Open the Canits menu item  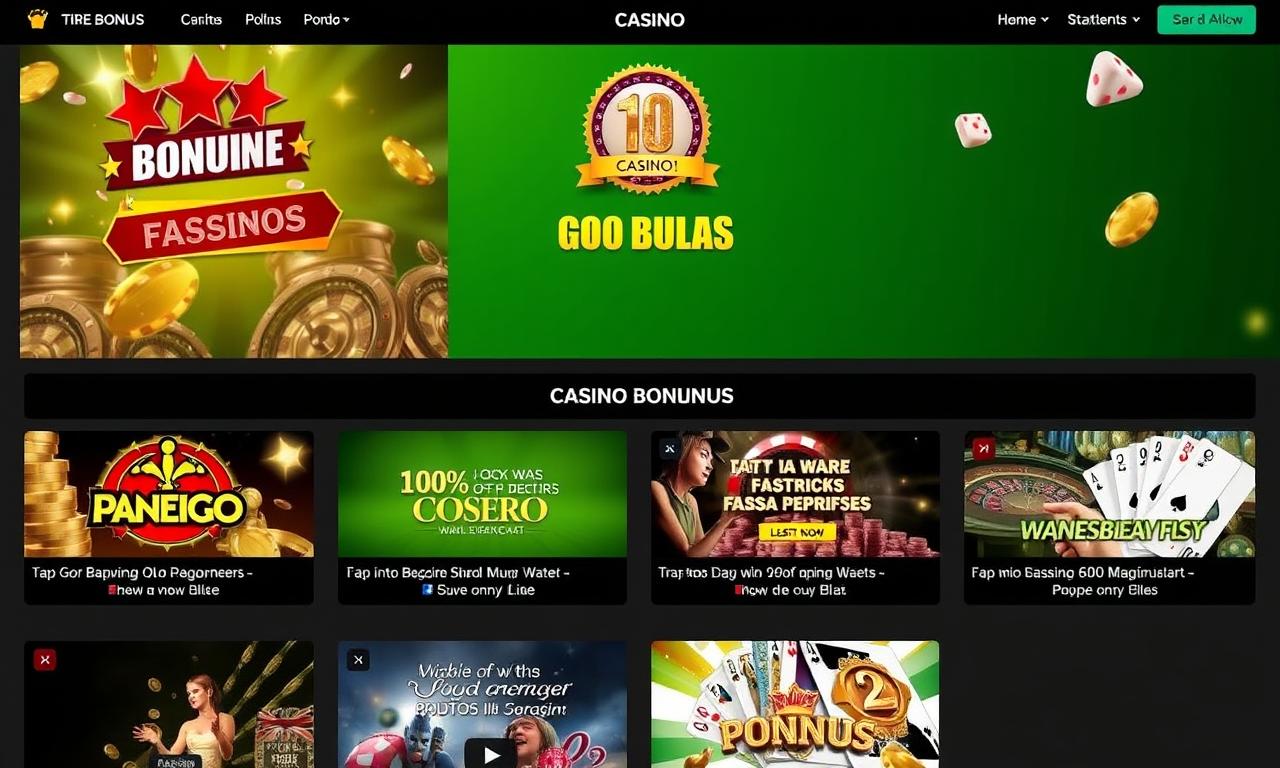(x=201, y=19)
